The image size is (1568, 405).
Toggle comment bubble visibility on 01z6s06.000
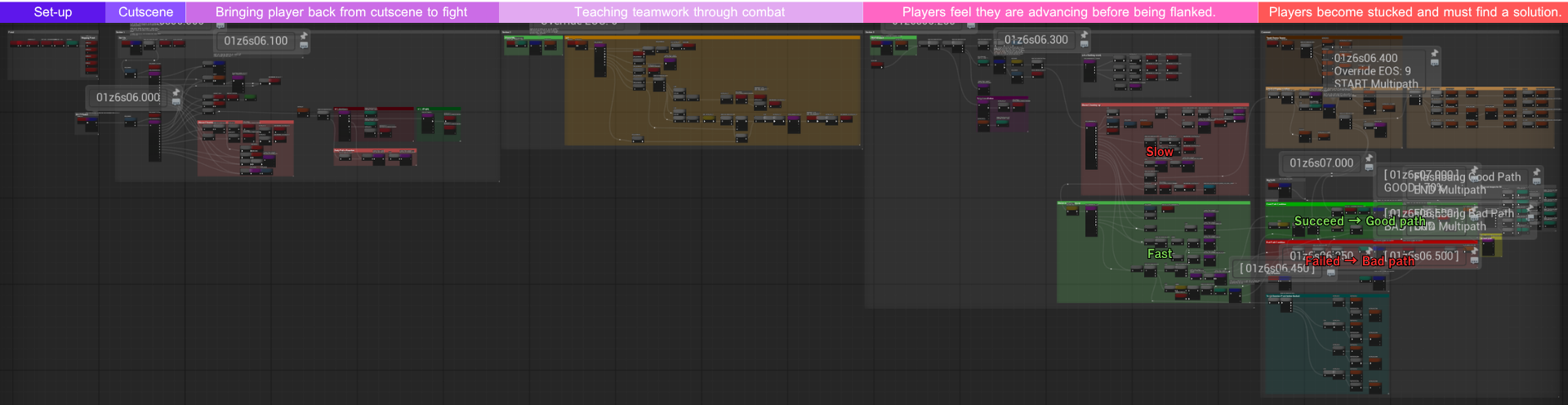coord(176,102)
